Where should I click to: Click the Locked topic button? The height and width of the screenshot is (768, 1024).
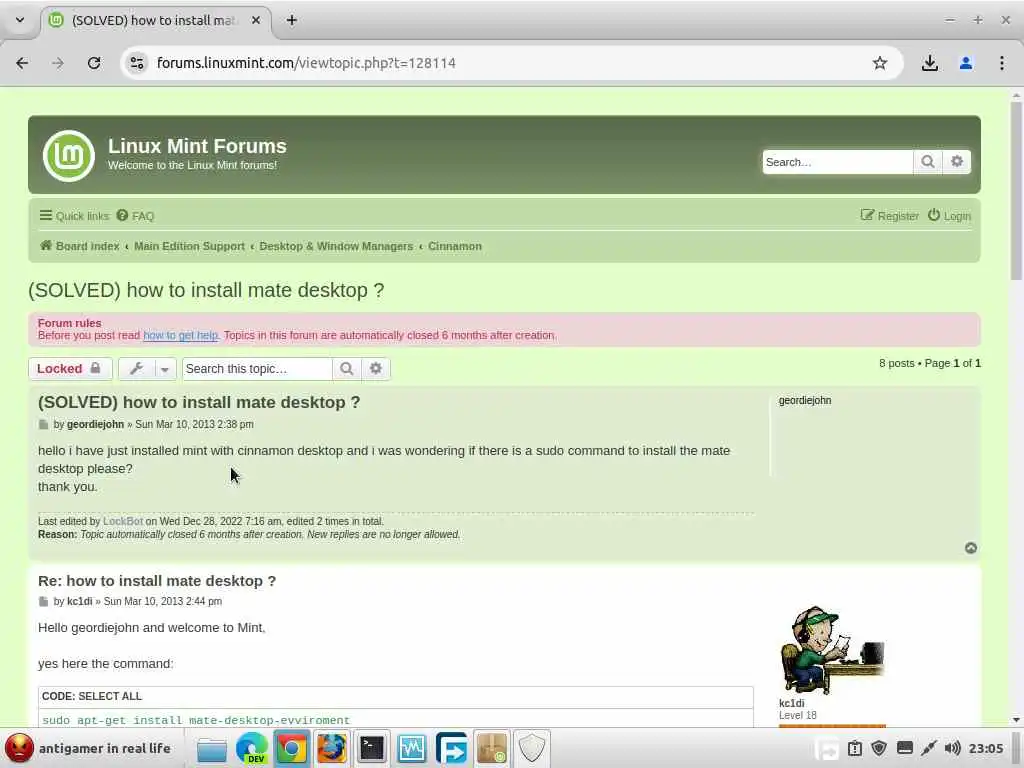click(x=70, y=369)
